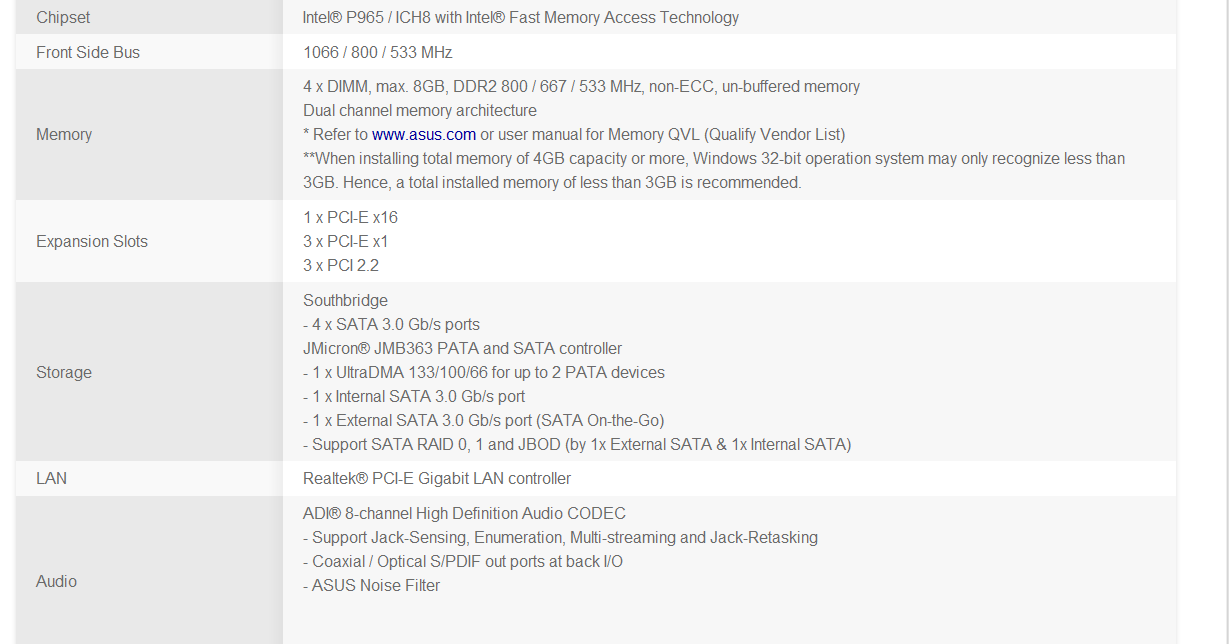Click the Expansion Slots label
Viewport: 1230px width, 644px height.
tap(92, 241)
